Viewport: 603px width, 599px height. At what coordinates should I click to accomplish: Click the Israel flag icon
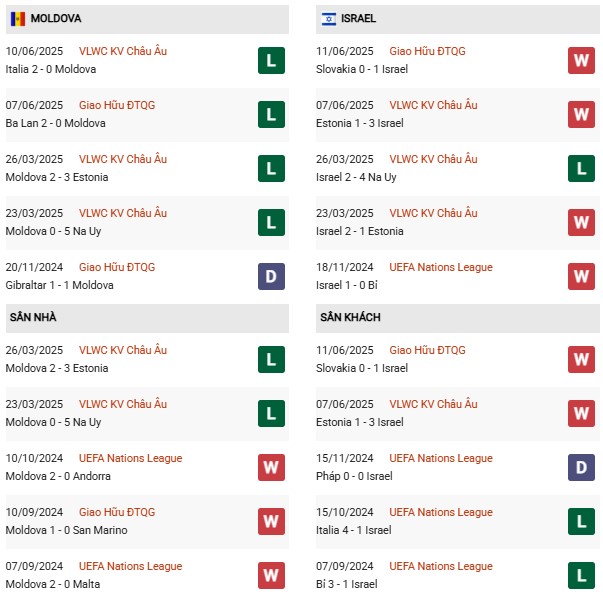tap(329, 19)
